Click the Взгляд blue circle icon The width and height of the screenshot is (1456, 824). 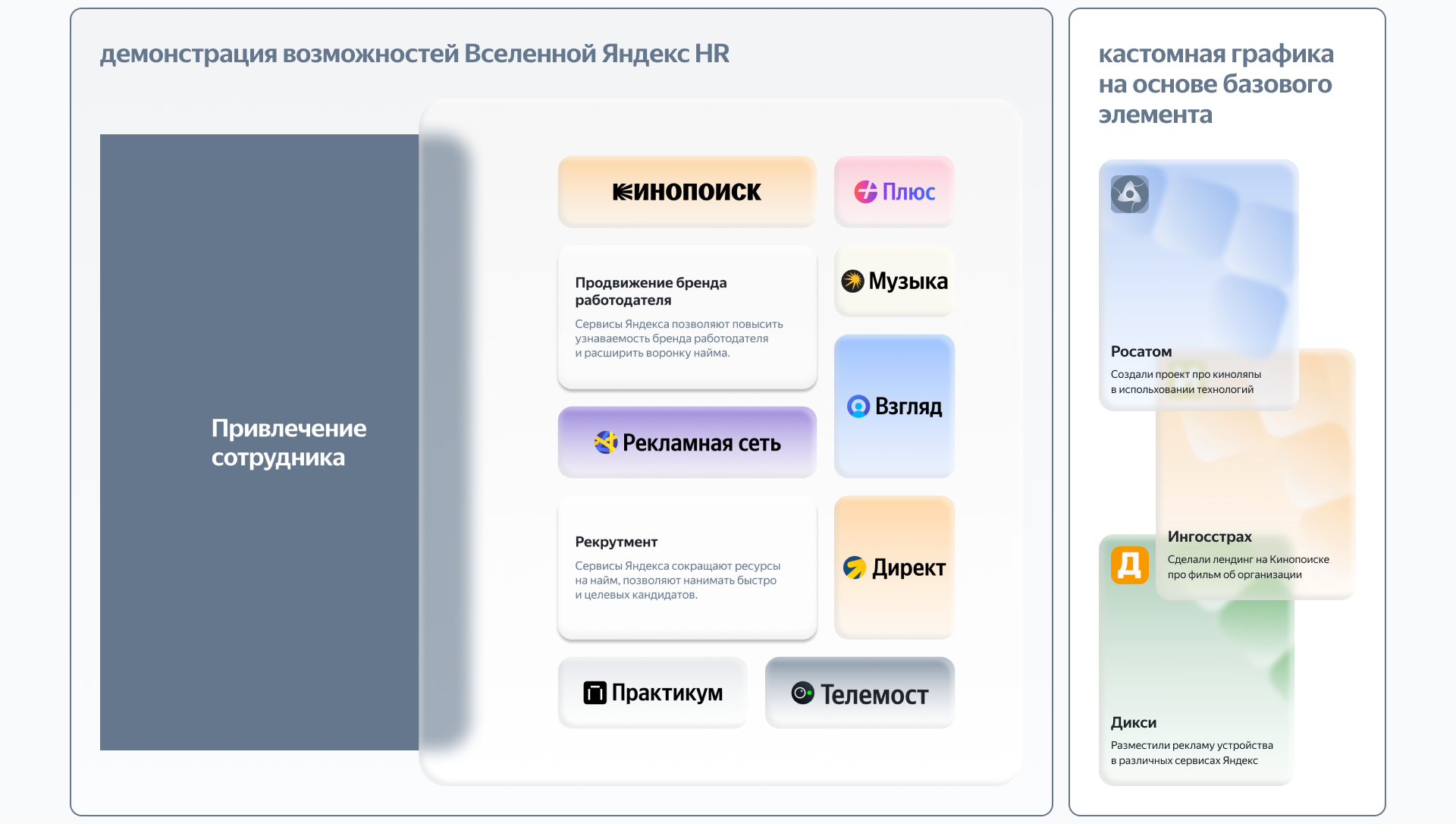858,407
